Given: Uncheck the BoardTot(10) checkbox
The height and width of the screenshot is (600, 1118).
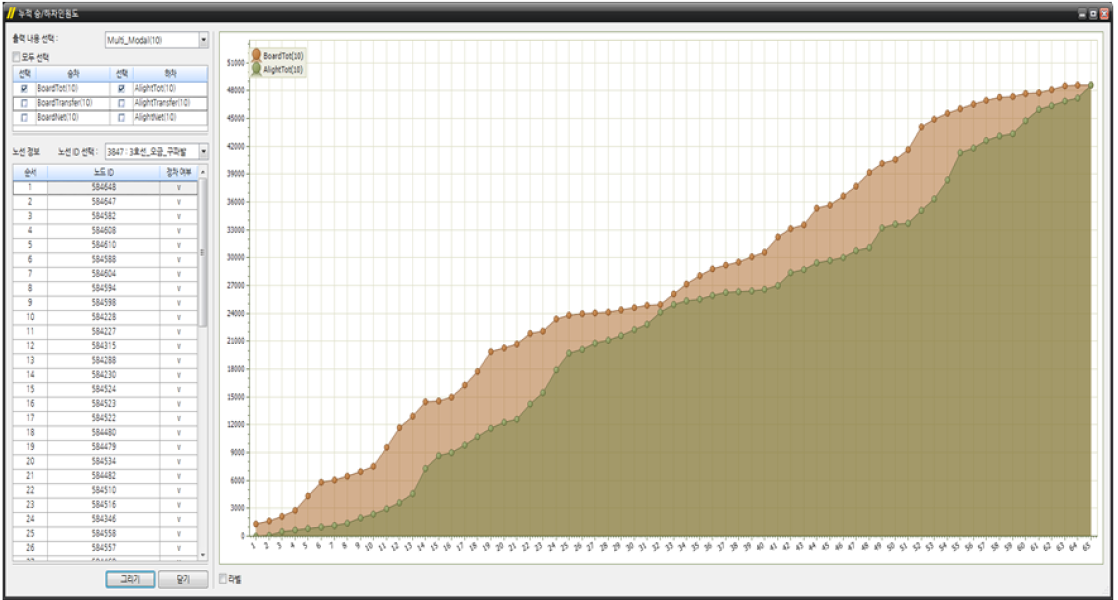Looking at the screenshot, I should pos(25,88).
